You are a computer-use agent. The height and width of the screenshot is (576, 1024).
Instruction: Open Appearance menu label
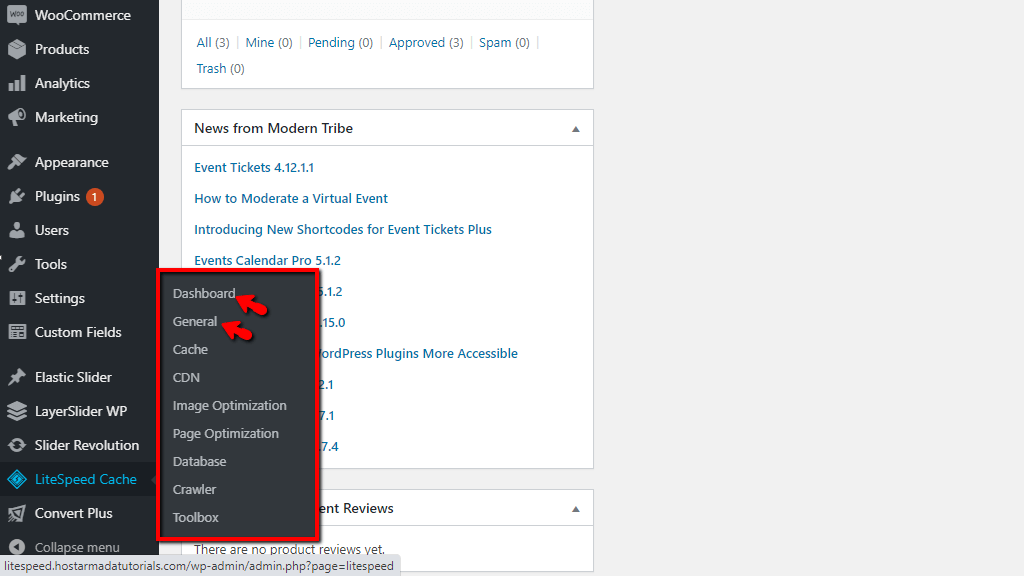coord(72,163)
